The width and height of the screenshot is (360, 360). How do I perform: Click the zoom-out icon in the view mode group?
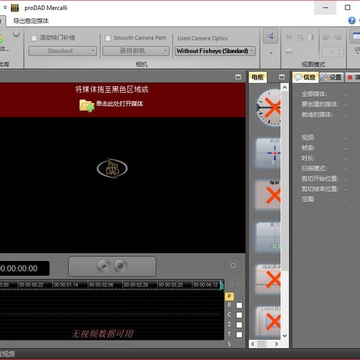coord(327,37)
